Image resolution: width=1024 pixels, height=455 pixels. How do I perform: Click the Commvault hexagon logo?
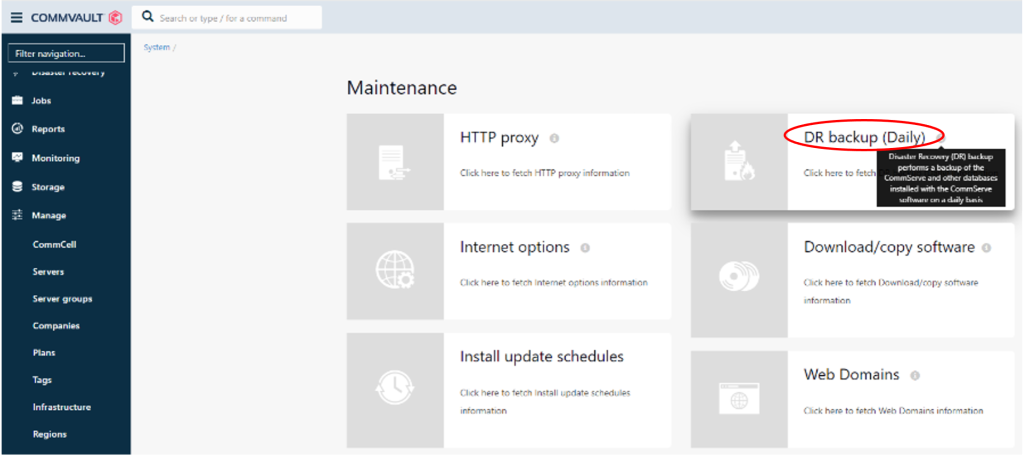tap(115, 18)
